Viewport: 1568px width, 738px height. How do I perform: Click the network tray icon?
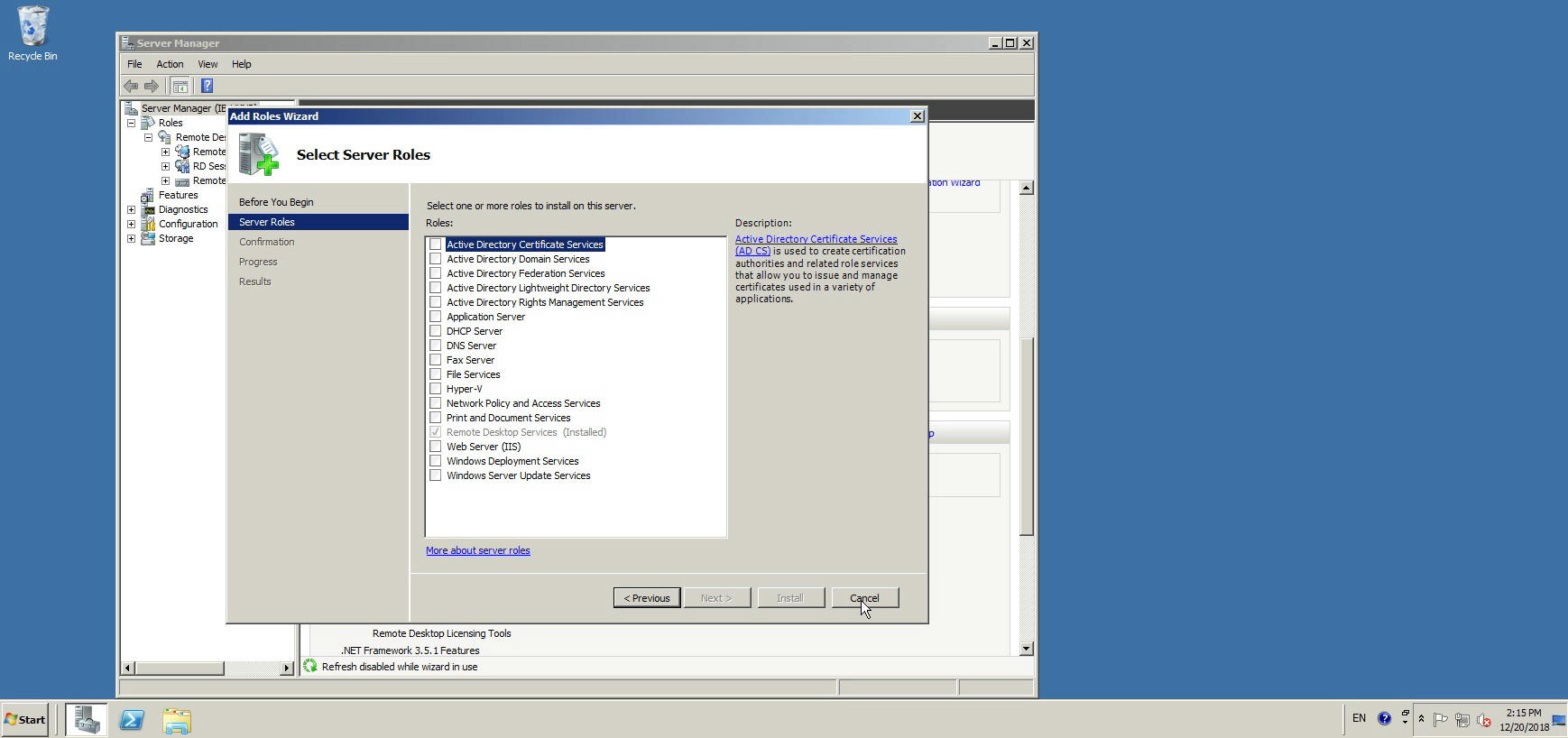(1462, 720)
